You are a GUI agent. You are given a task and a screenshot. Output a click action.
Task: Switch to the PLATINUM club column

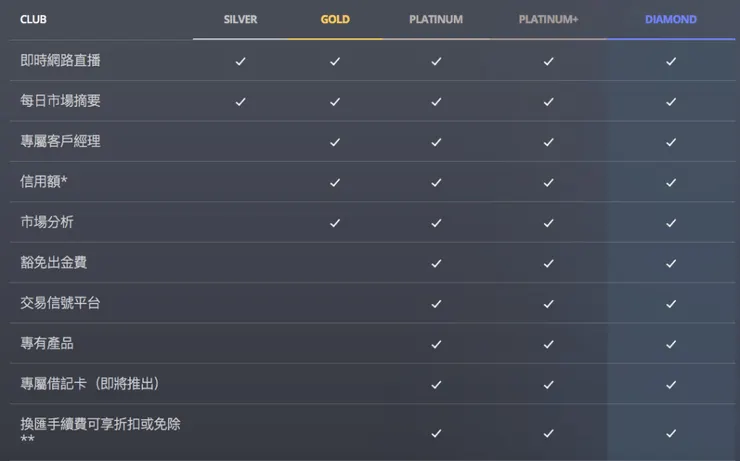pos(436,19)
